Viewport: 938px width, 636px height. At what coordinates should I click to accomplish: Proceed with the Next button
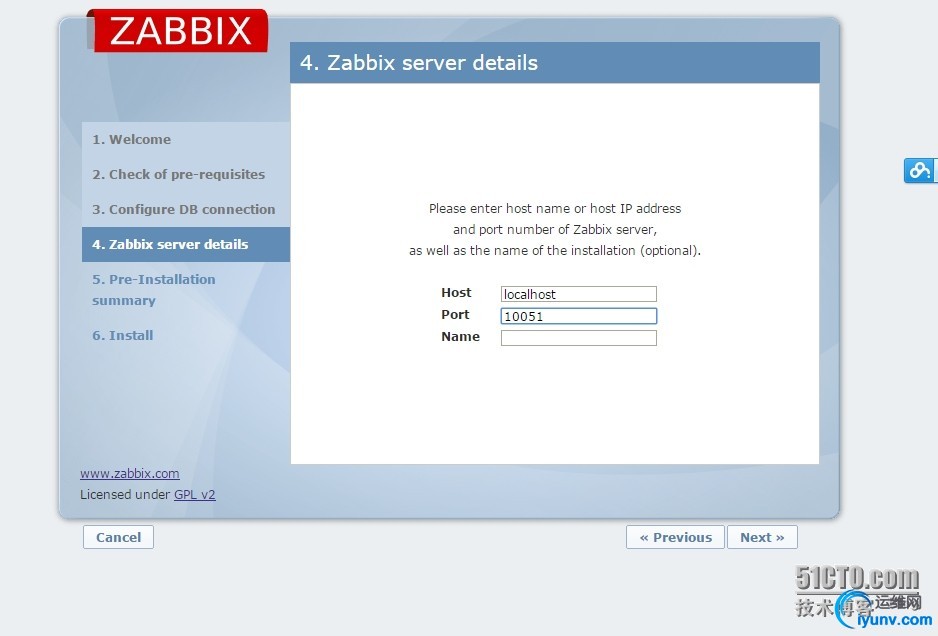point(762,537)
